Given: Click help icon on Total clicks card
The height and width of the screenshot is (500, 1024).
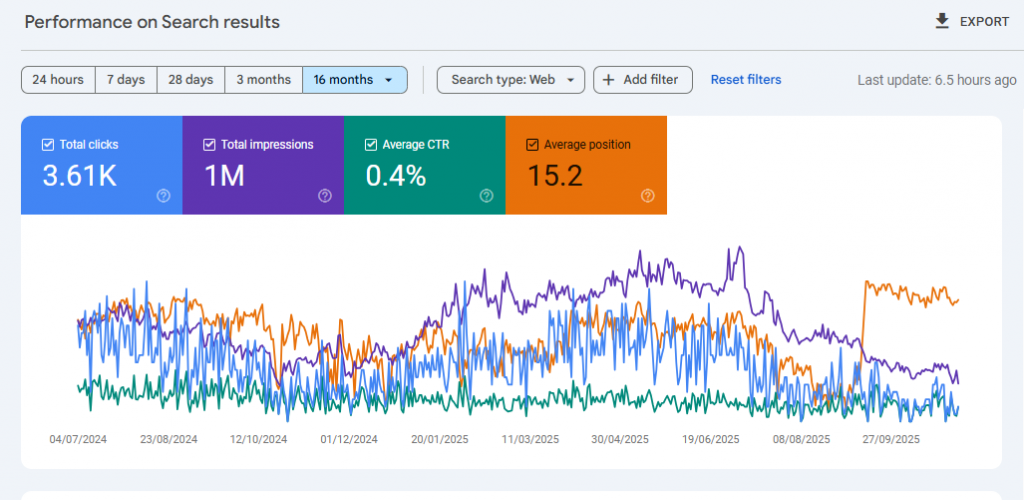Looking at the screenshot, I should 164,196.
